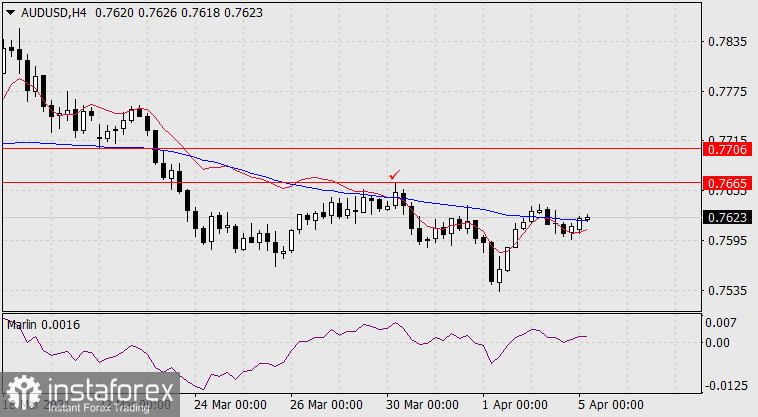
Task: Click the instaforex logo emblem
Action: 20,390
